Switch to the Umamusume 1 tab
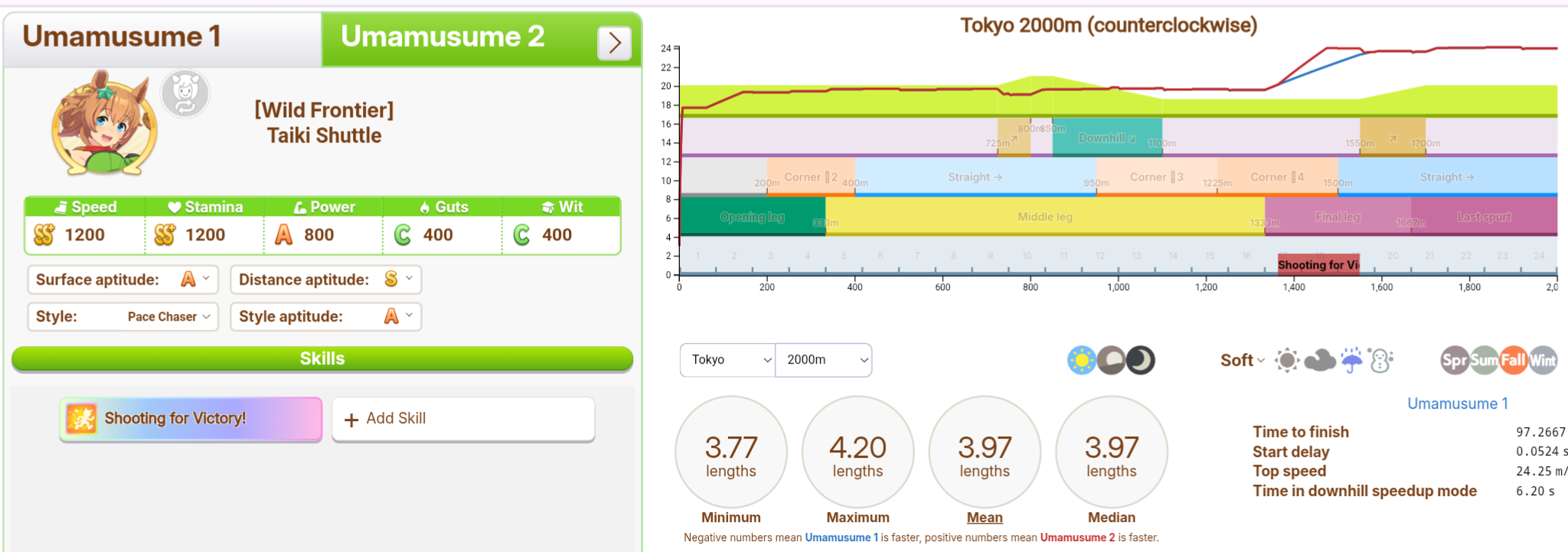This screenshot has height=552, width=1568. point(162,38)
